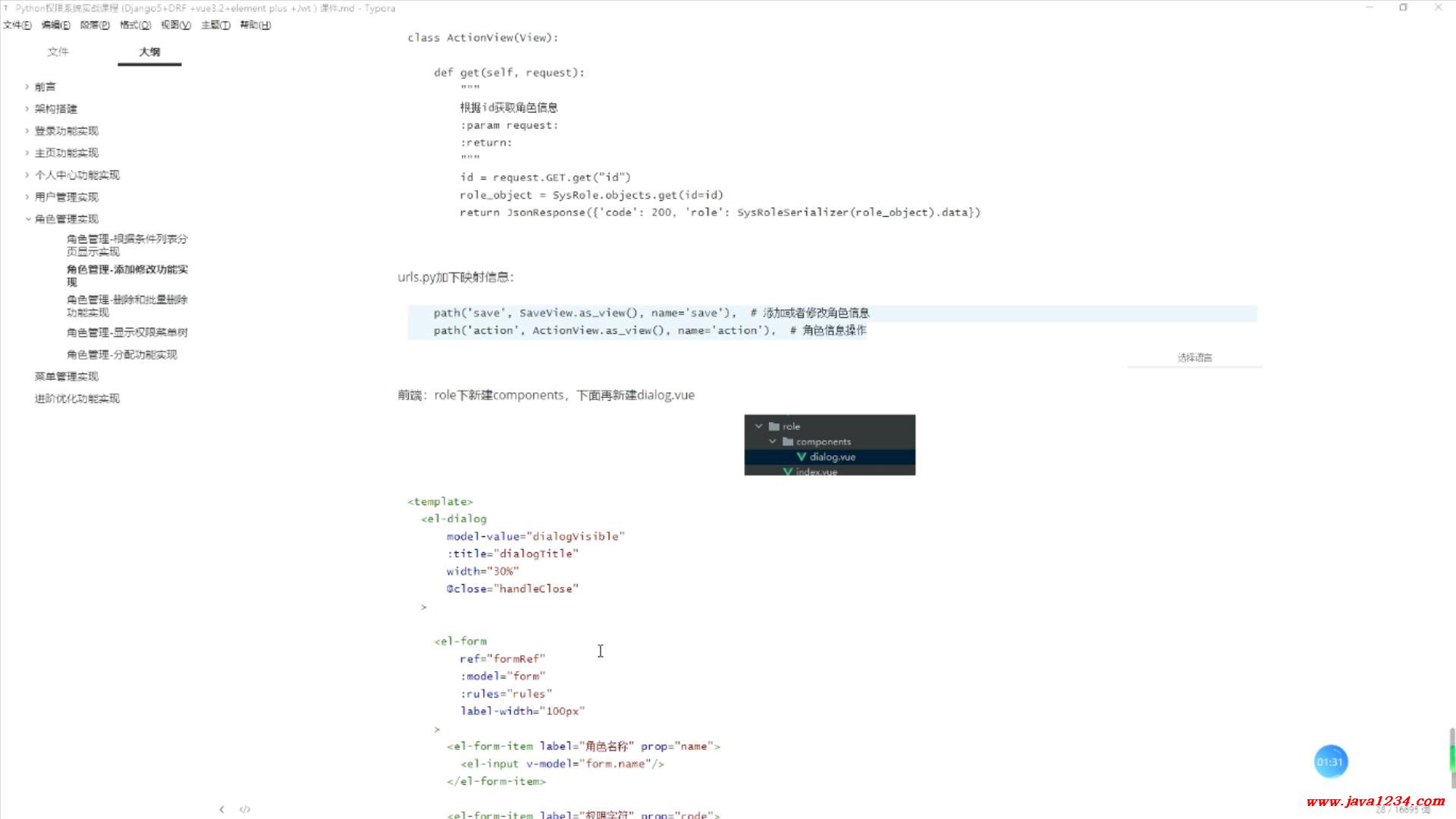Click the source code mode icon
This screenshot has height=819, width=1456.
[x=245, y=809]
